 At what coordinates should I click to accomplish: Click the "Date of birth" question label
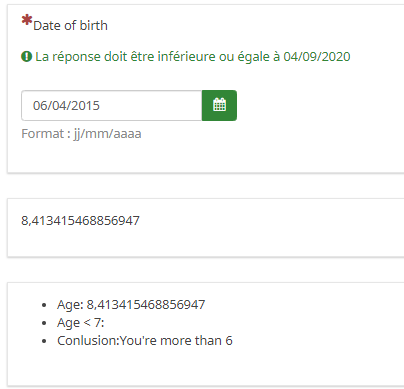70,26
